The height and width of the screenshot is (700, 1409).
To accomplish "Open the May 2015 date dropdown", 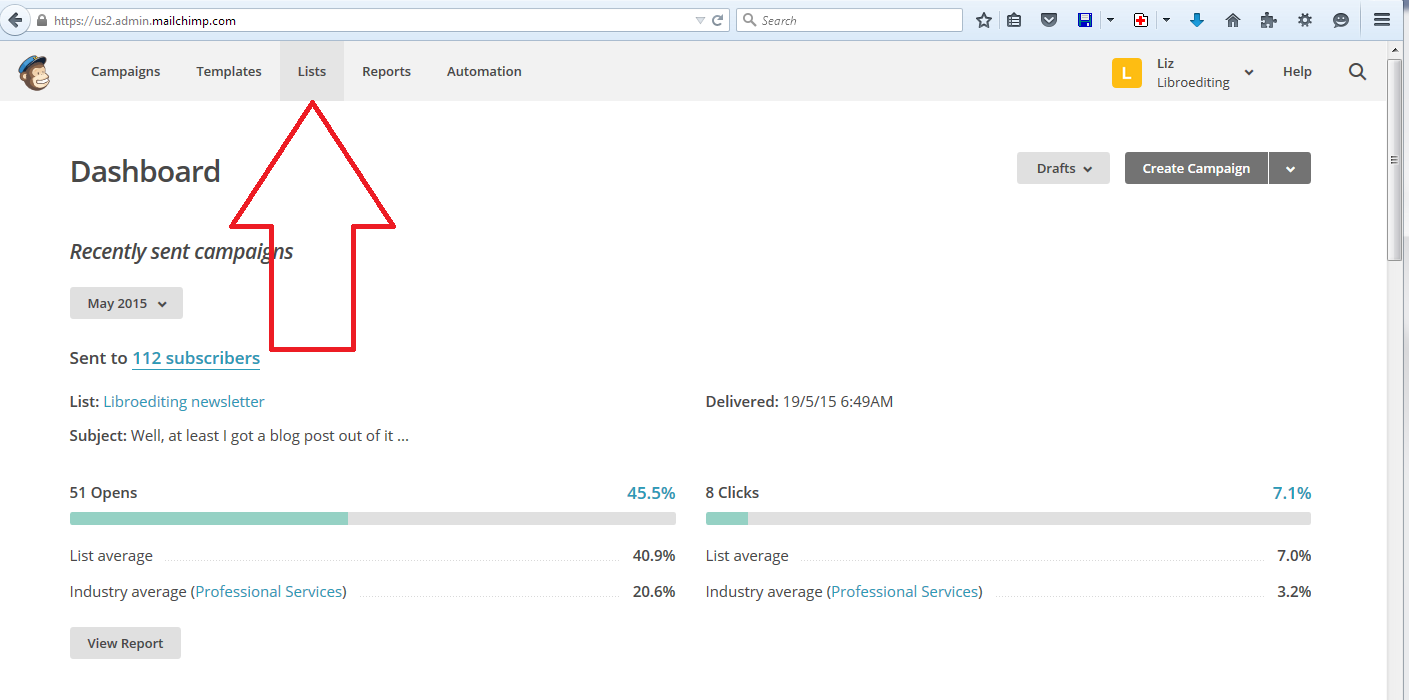I will [126, 303].
